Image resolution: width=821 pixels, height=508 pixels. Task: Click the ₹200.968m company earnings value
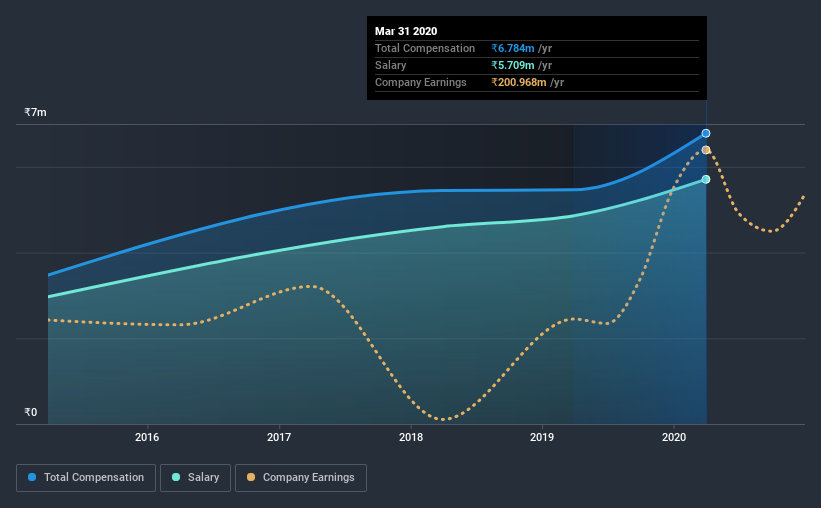point(519,82)
